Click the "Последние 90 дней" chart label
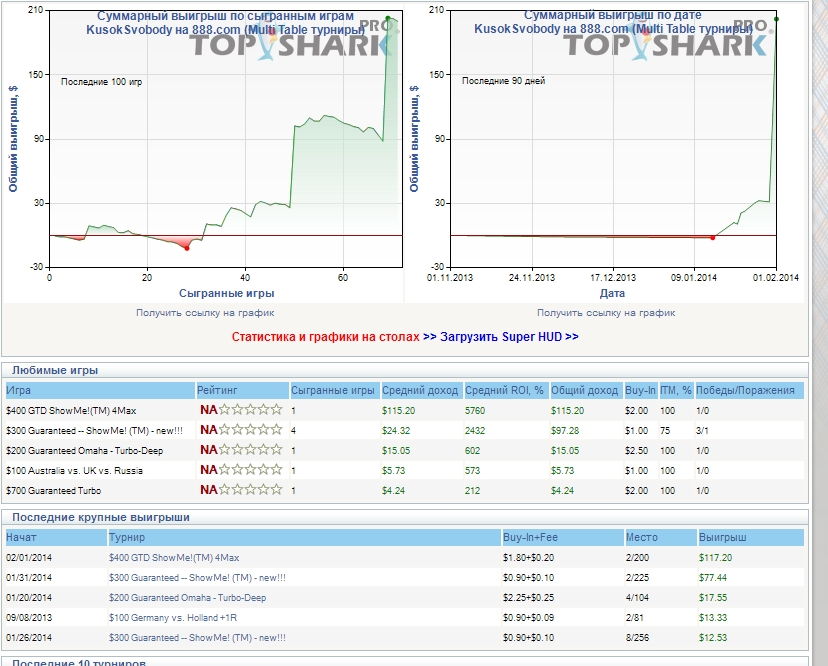 pyautogui.click(x=503, y=81)
